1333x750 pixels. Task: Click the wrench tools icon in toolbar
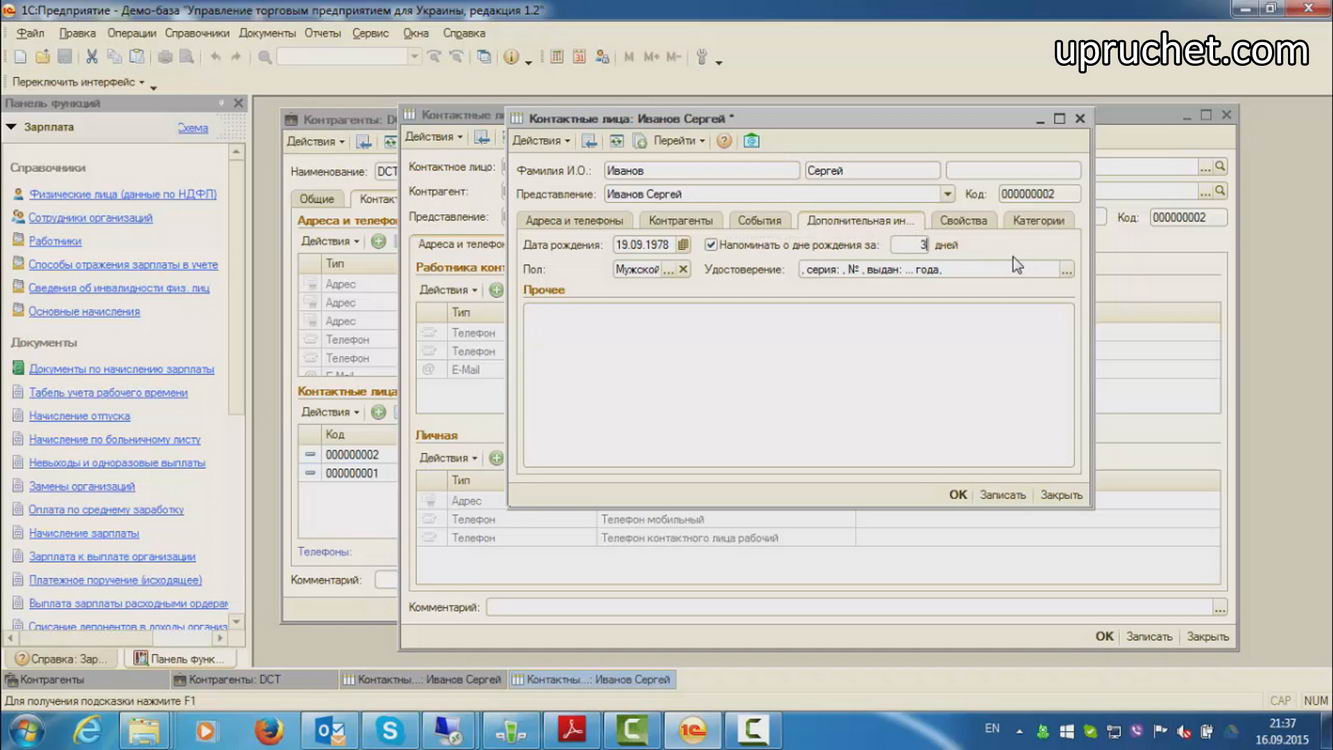pos(702,57)
